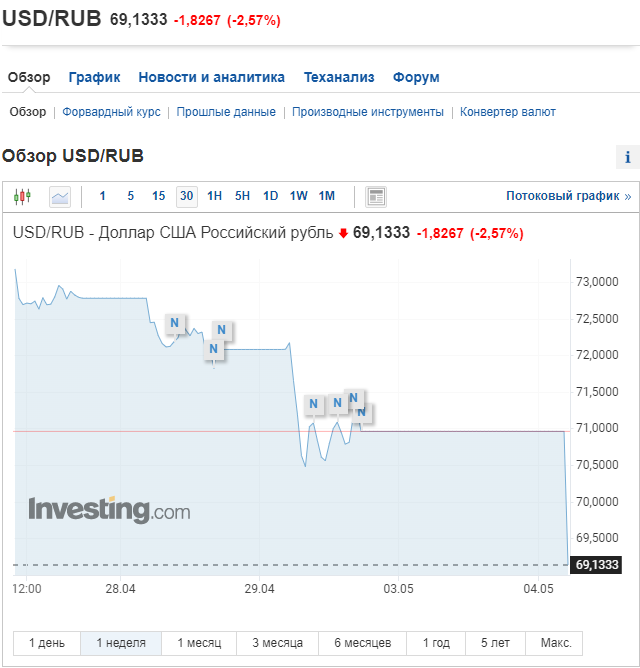Open the Теханализ tab
640x668 pixels.
click(339, 77)
